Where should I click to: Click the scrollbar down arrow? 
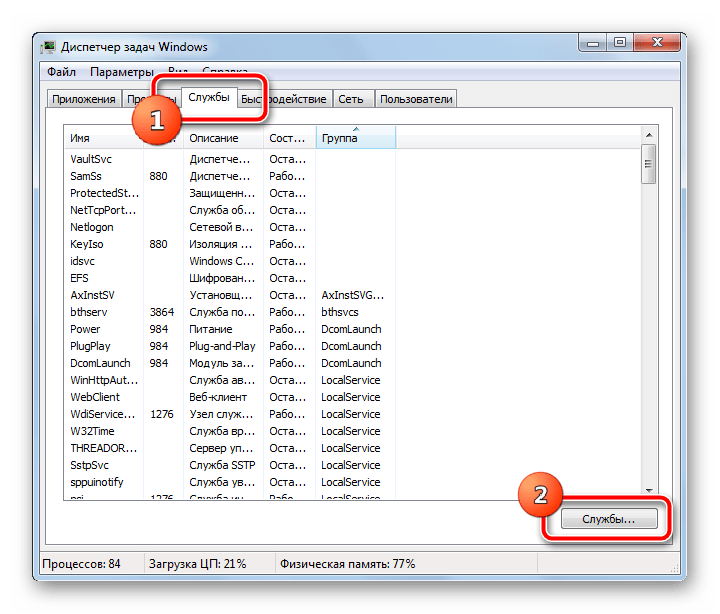(649, 491)
